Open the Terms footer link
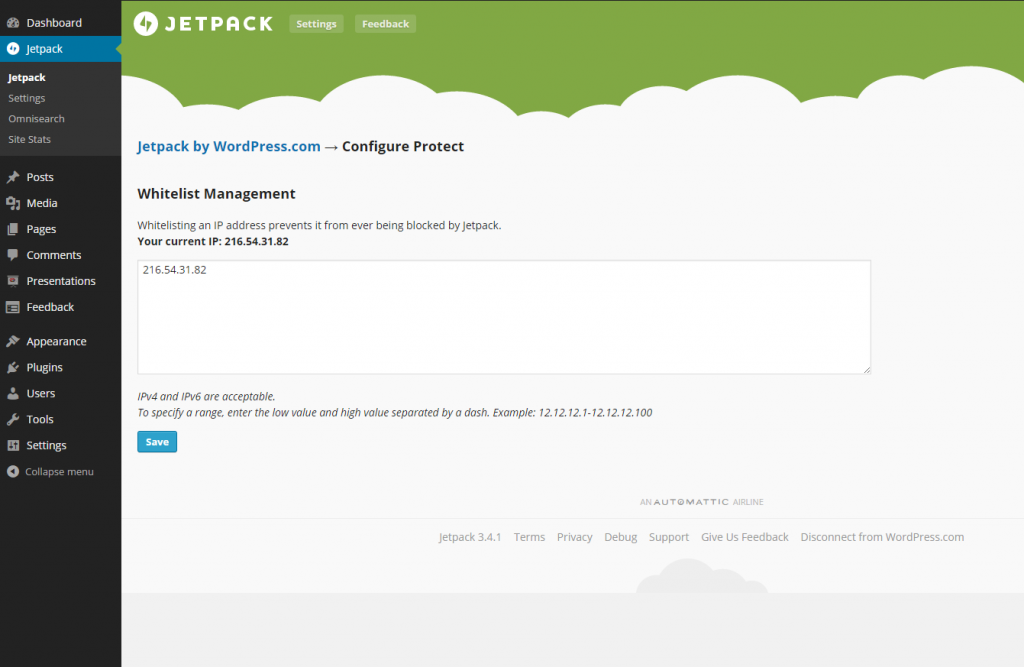Screen dimensions: 1024x667 tap(529, 537)
